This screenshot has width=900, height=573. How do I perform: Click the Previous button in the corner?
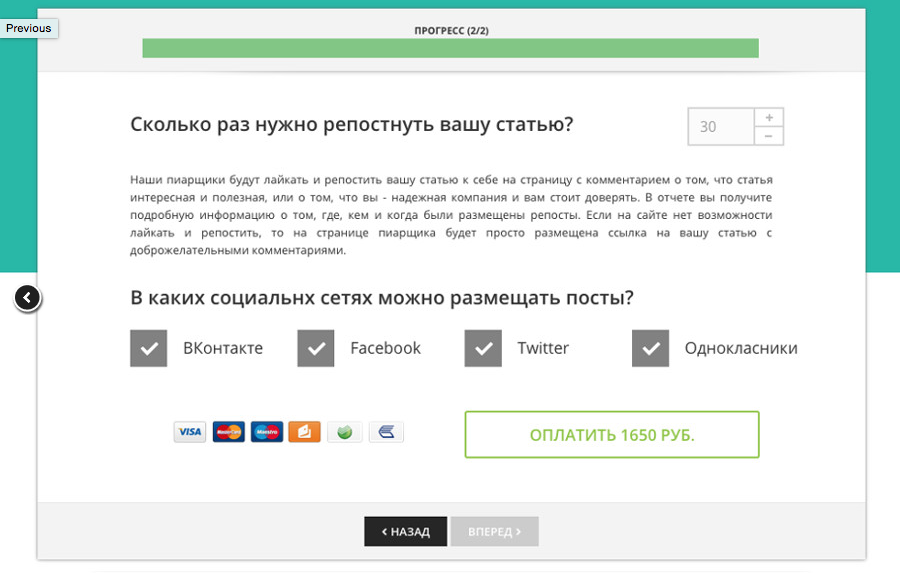point(29,28)
